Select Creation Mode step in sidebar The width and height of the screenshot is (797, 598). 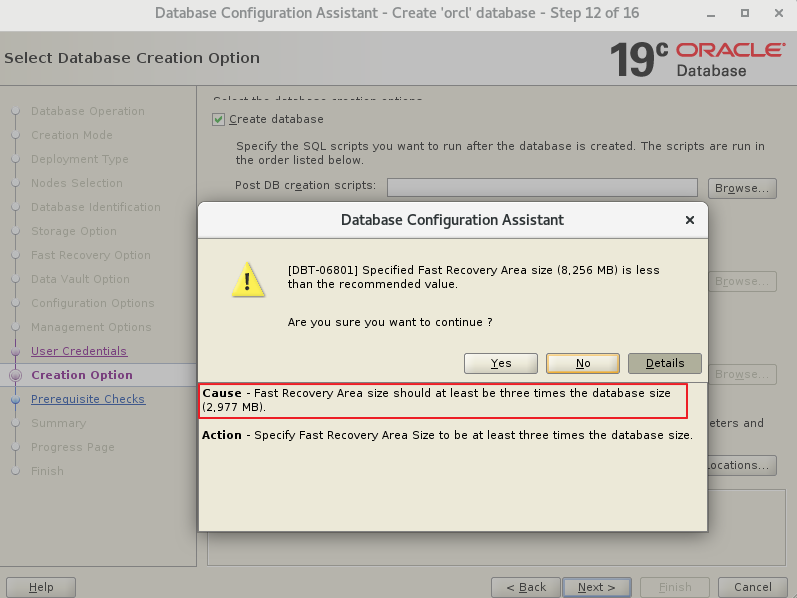pyautogui.click(x=72, y=135)
